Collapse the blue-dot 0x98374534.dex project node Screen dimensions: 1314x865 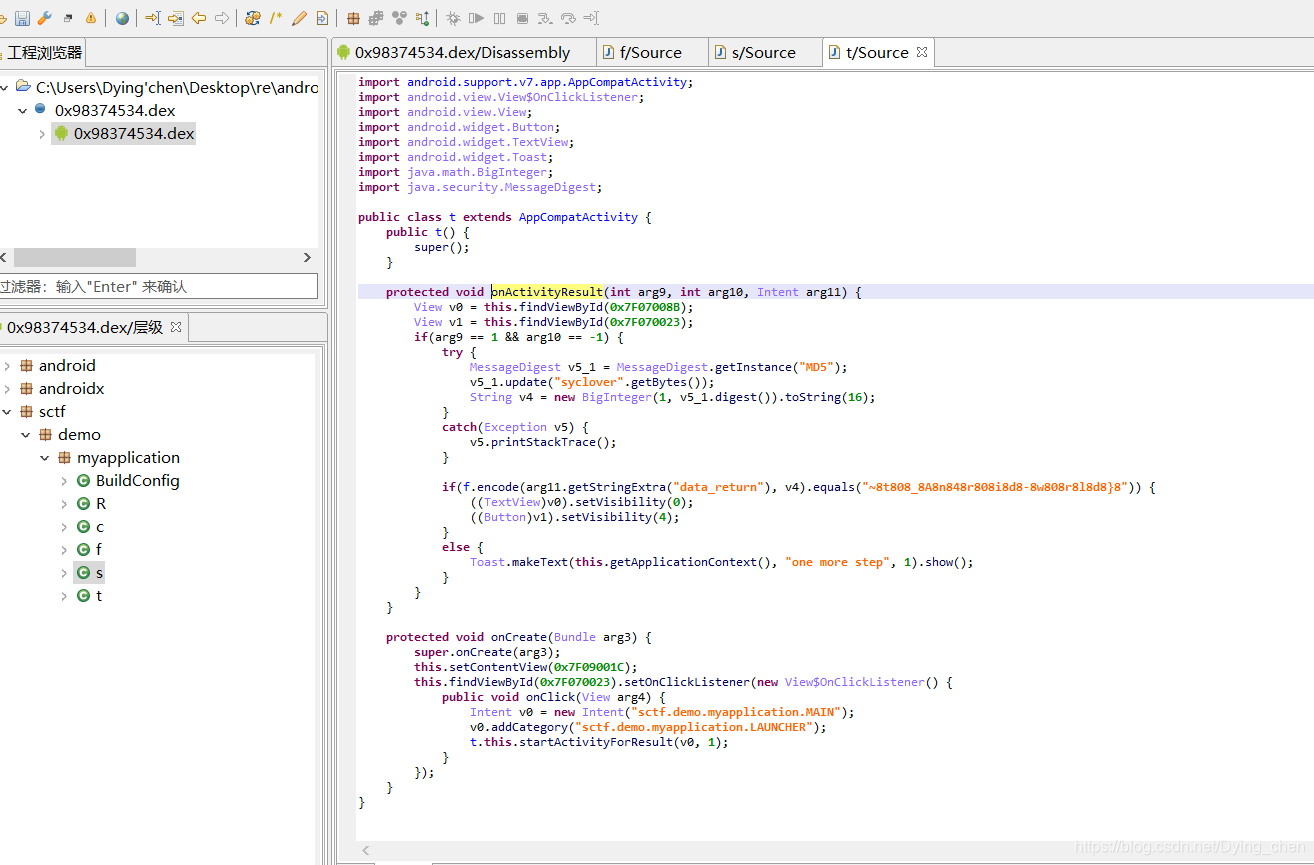(x=23, y=110)
